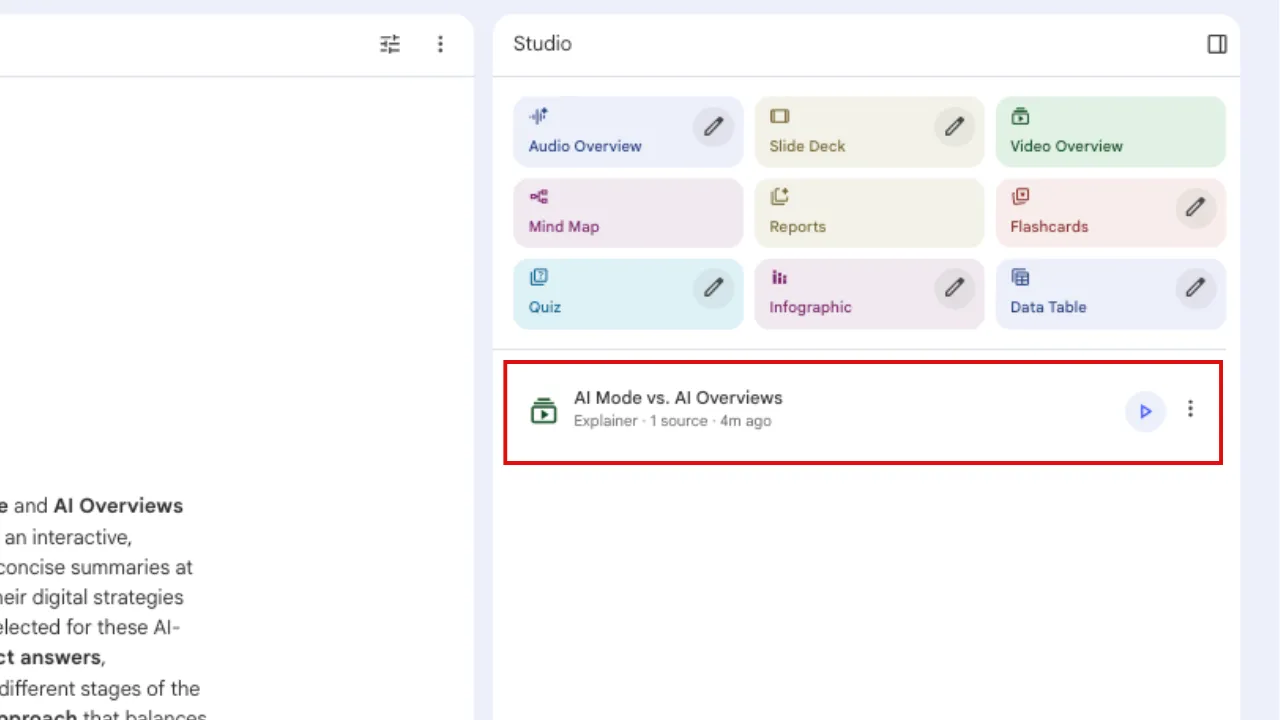Collapse the Studio panel
This screenshot has height=720, width=1280.
(1217, 44)
